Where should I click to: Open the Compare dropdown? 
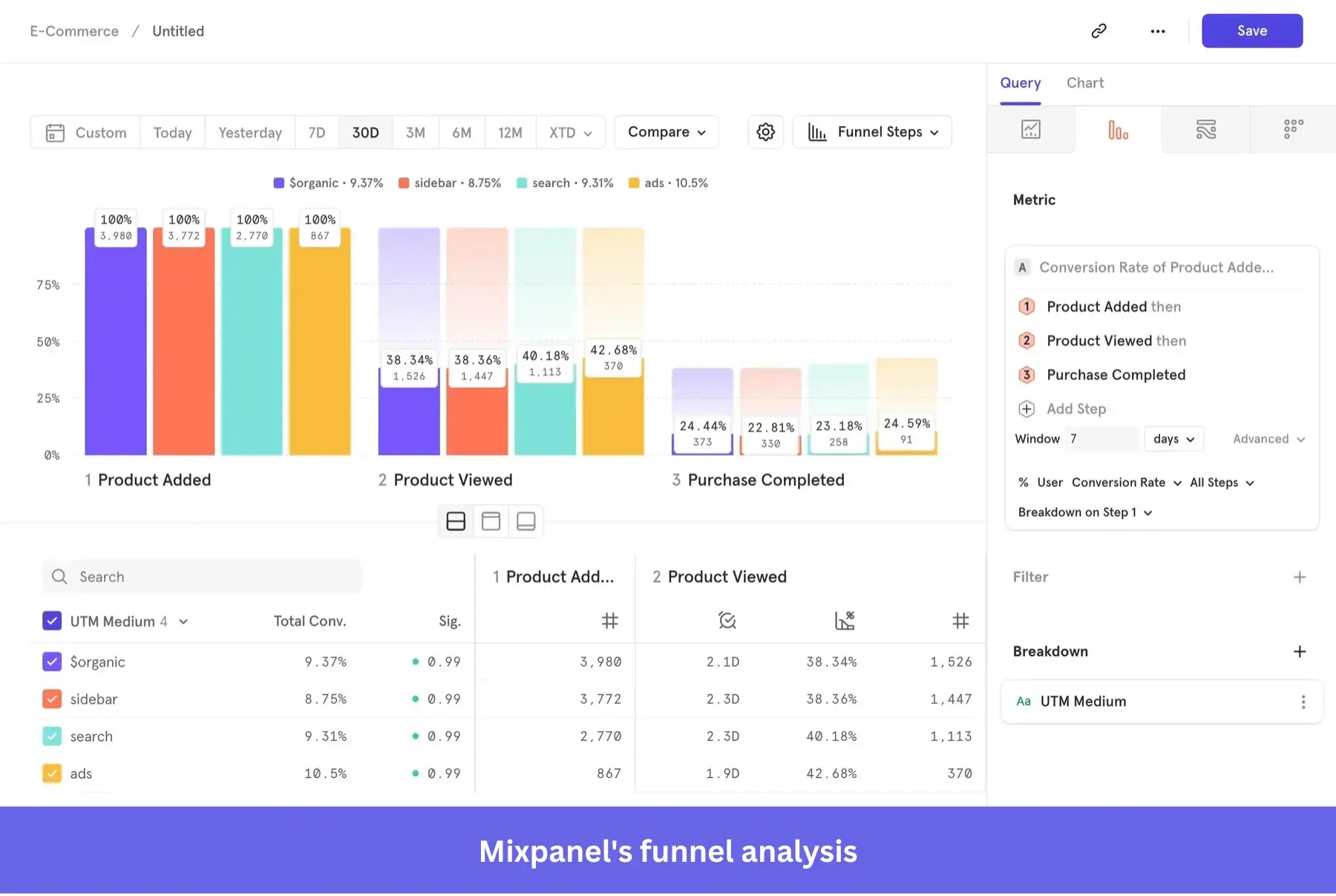point(666,131)
